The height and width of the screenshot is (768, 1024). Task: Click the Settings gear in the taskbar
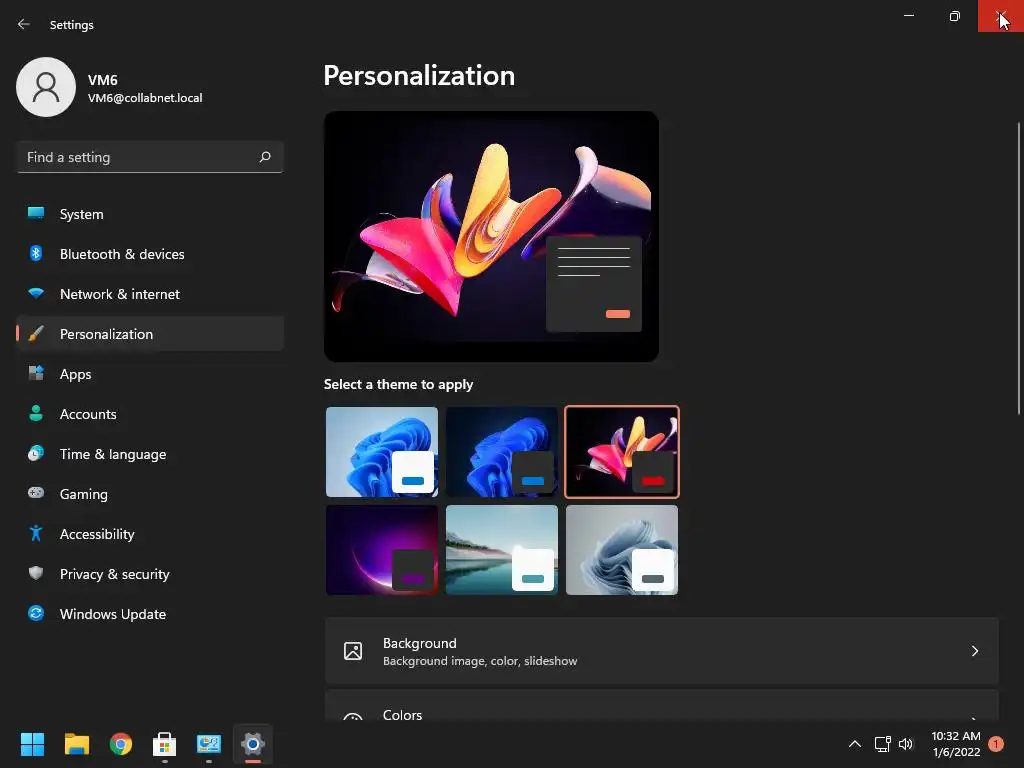click(253, 744)
